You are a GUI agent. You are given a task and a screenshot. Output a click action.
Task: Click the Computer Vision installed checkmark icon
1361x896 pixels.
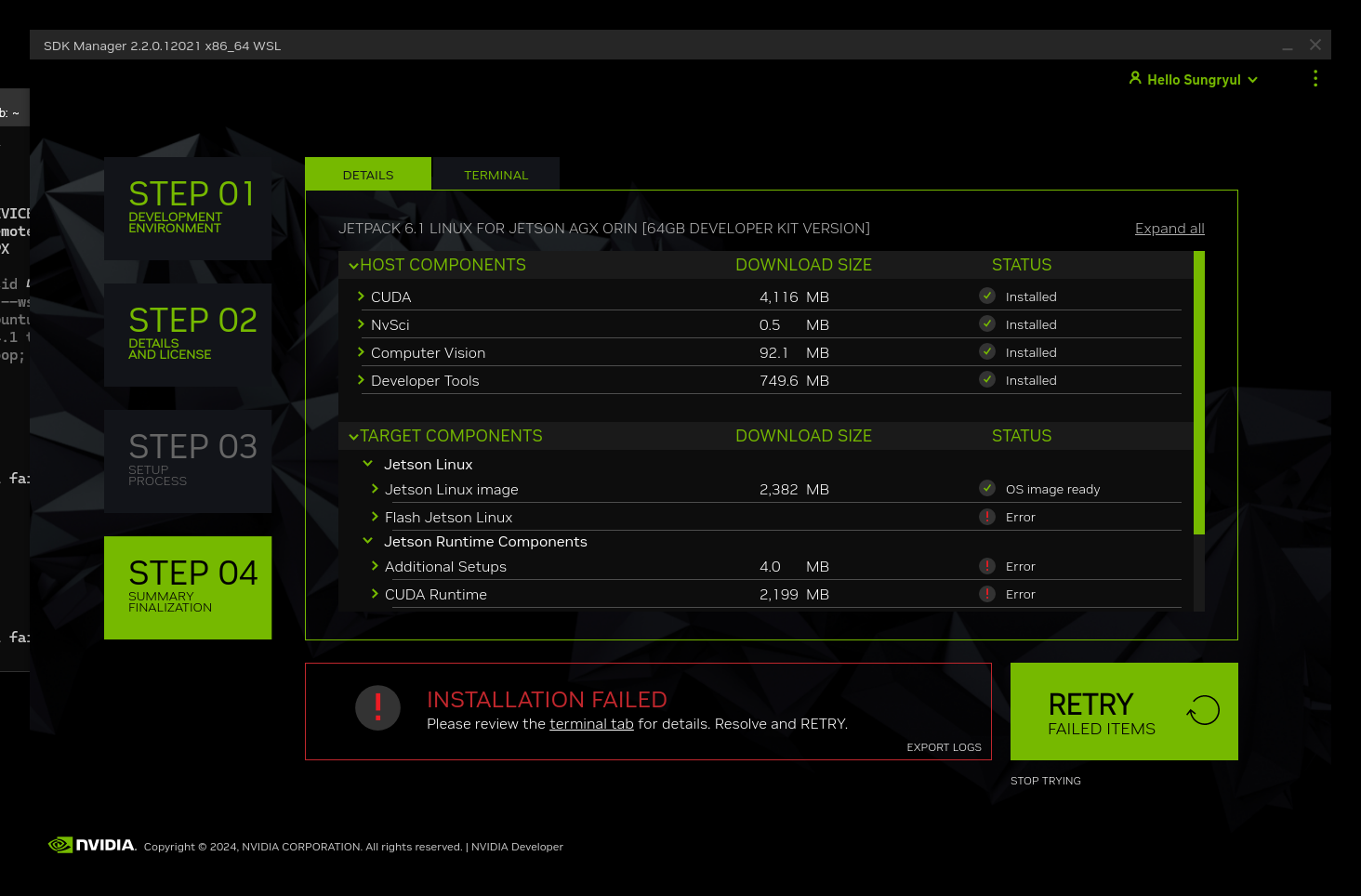coord(987,351)
